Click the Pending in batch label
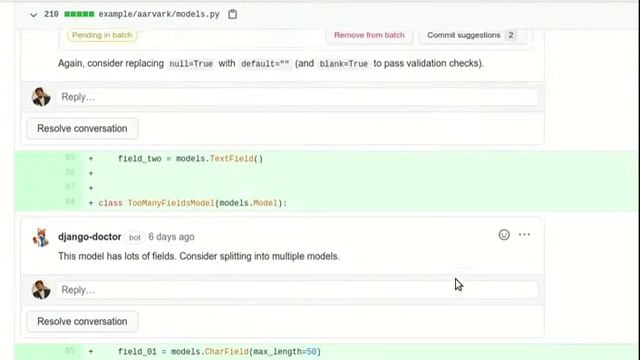The image size is (640, 360). click(102, 35)
